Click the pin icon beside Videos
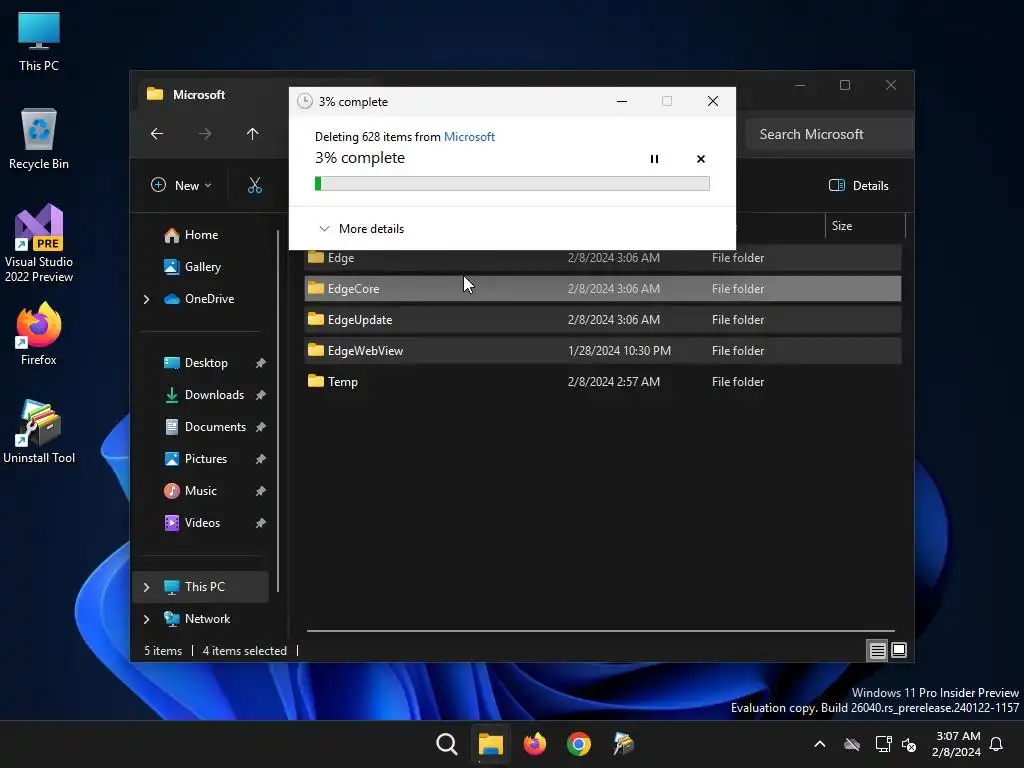 point(261,523)
